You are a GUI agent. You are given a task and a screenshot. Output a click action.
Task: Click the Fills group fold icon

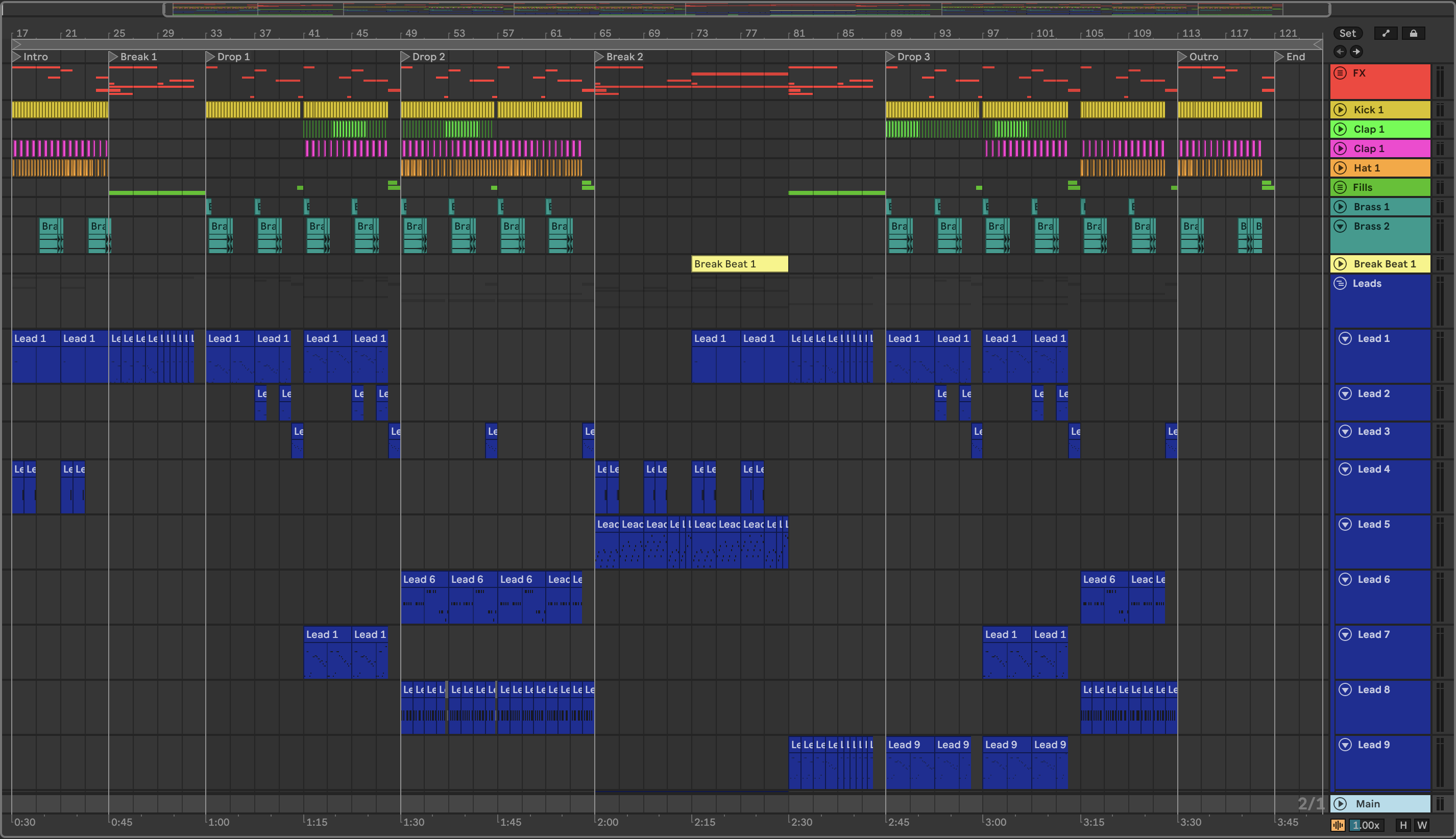tap(1340, 187)
